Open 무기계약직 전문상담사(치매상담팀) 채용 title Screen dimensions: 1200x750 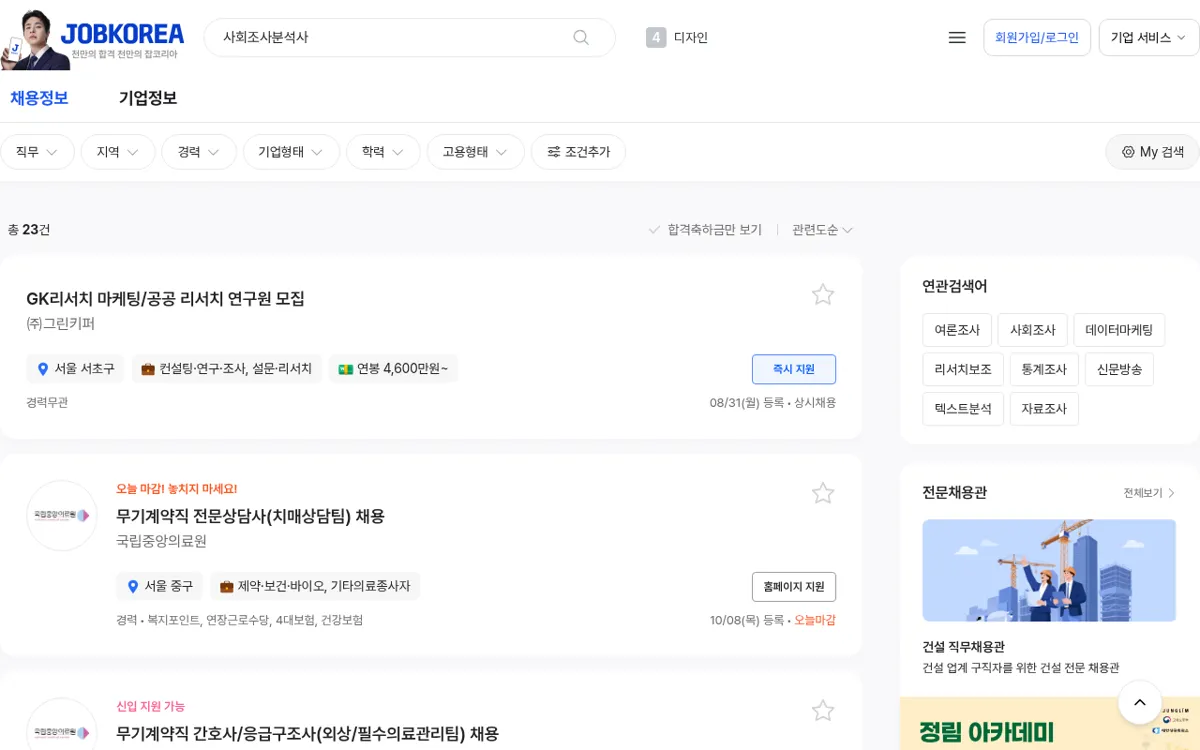point(250,516)
